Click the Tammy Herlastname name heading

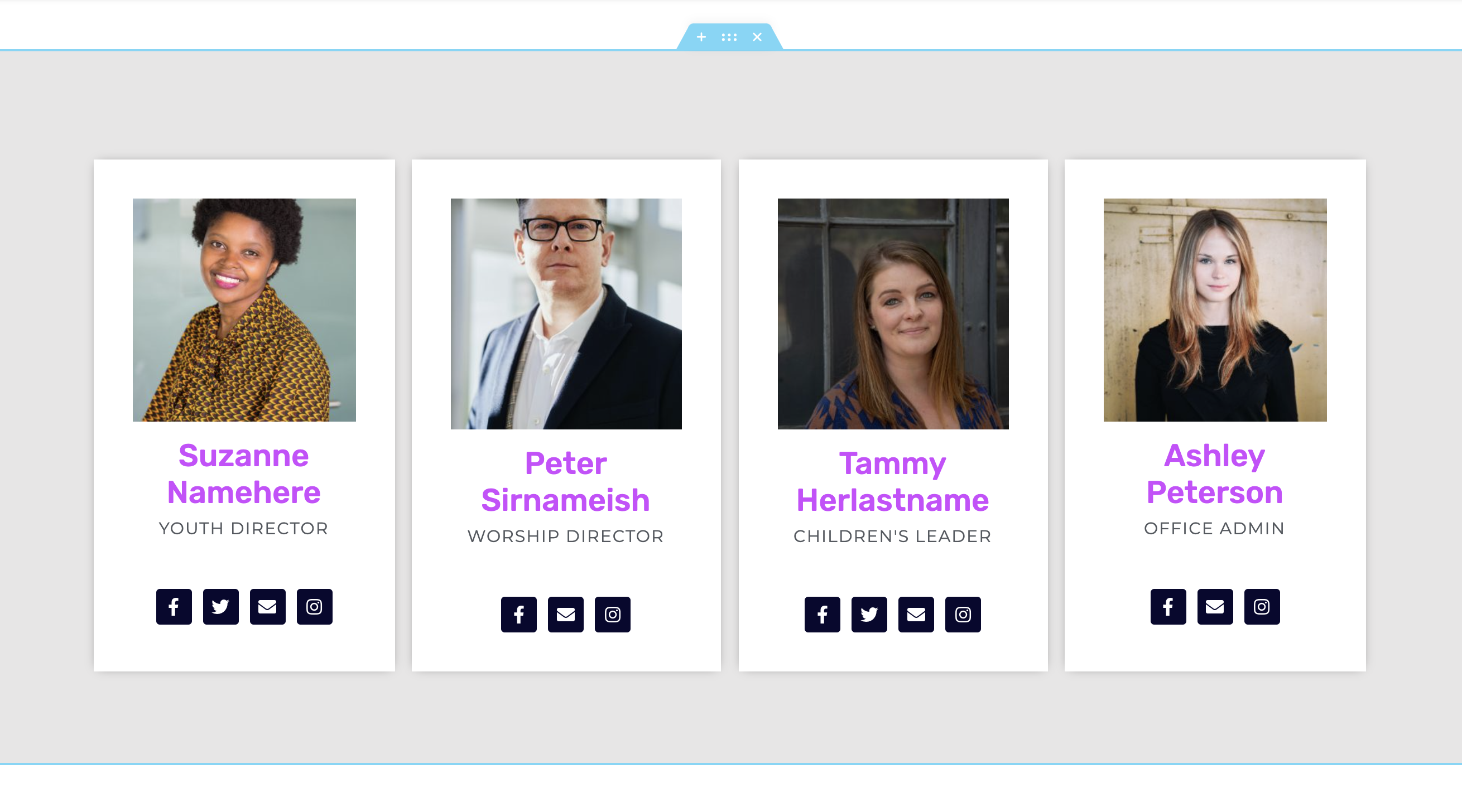pos(893,481)
